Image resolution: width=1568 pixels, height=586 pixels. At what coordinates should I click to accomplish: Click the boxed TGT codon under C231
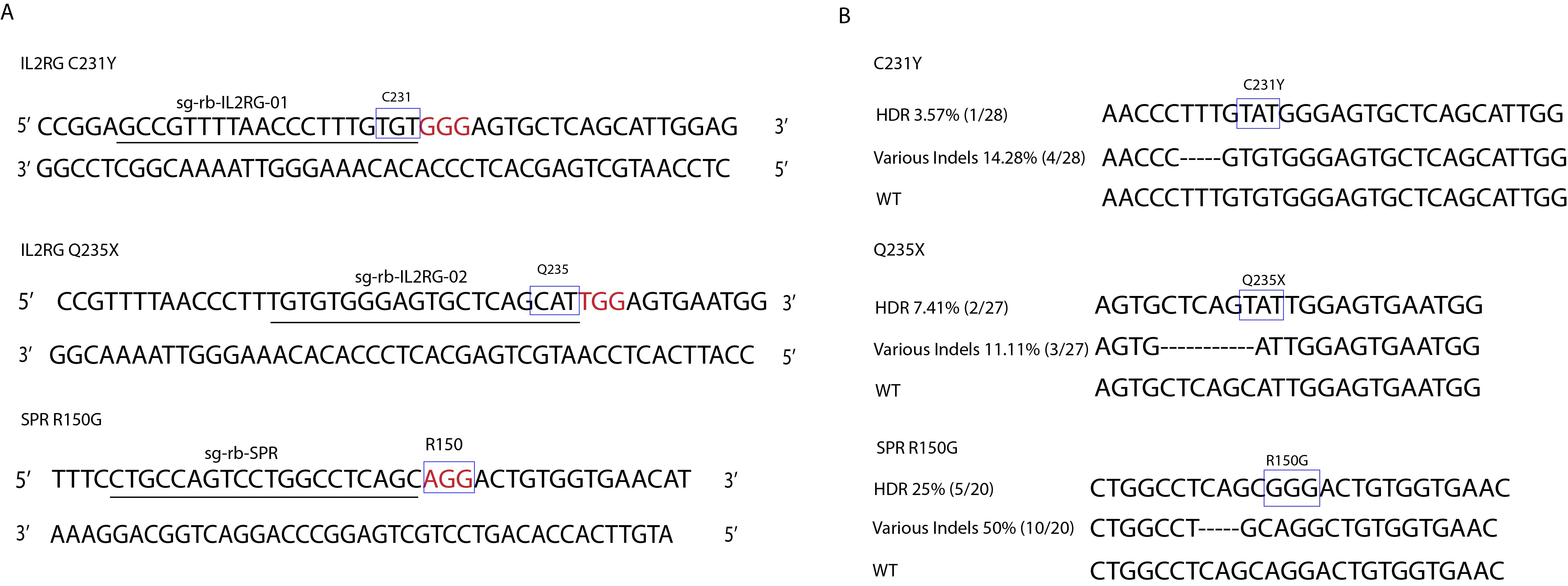[x=397, y=126]
